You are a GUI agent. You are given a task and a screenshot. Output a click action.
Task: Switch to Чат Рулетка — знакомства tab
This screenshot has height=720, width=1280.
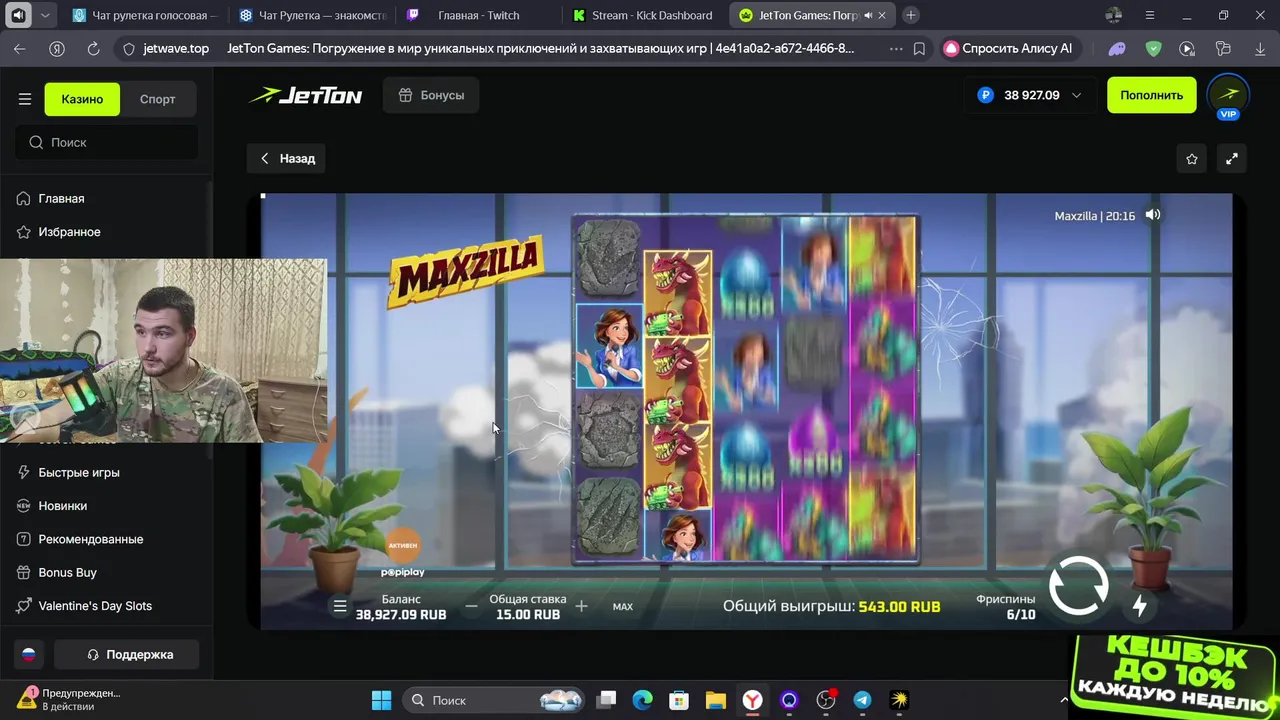(312, 15)
